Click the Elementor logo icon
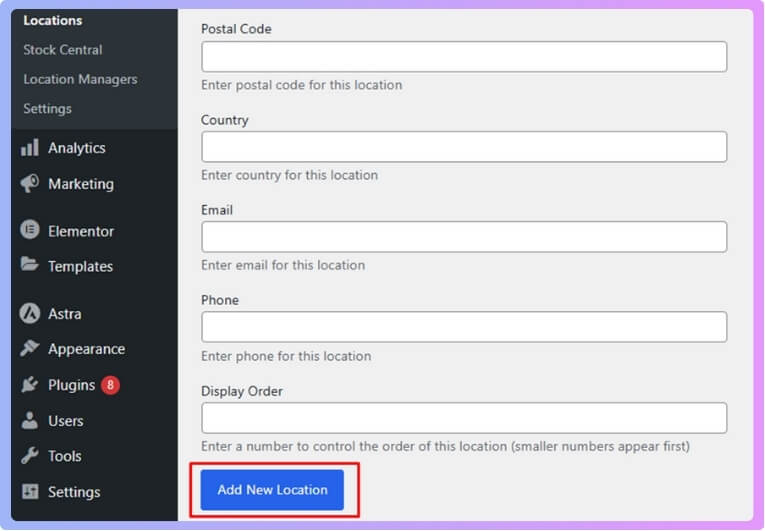765x531 pixels. click(x=30, y=230)
